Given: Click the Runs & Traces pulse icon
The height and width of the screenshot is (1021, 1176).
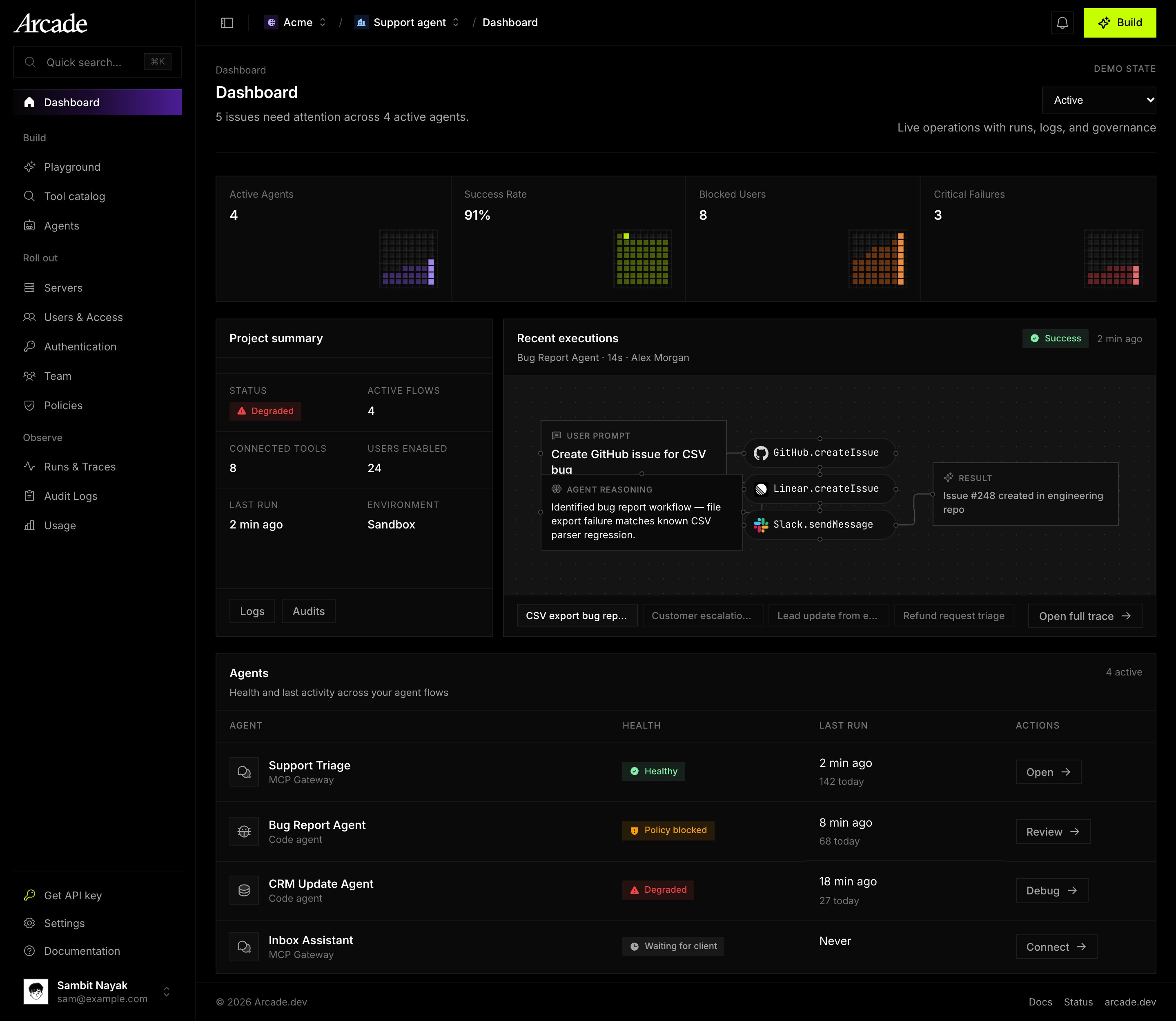Looking at the screenshot, I should point(30,467).
